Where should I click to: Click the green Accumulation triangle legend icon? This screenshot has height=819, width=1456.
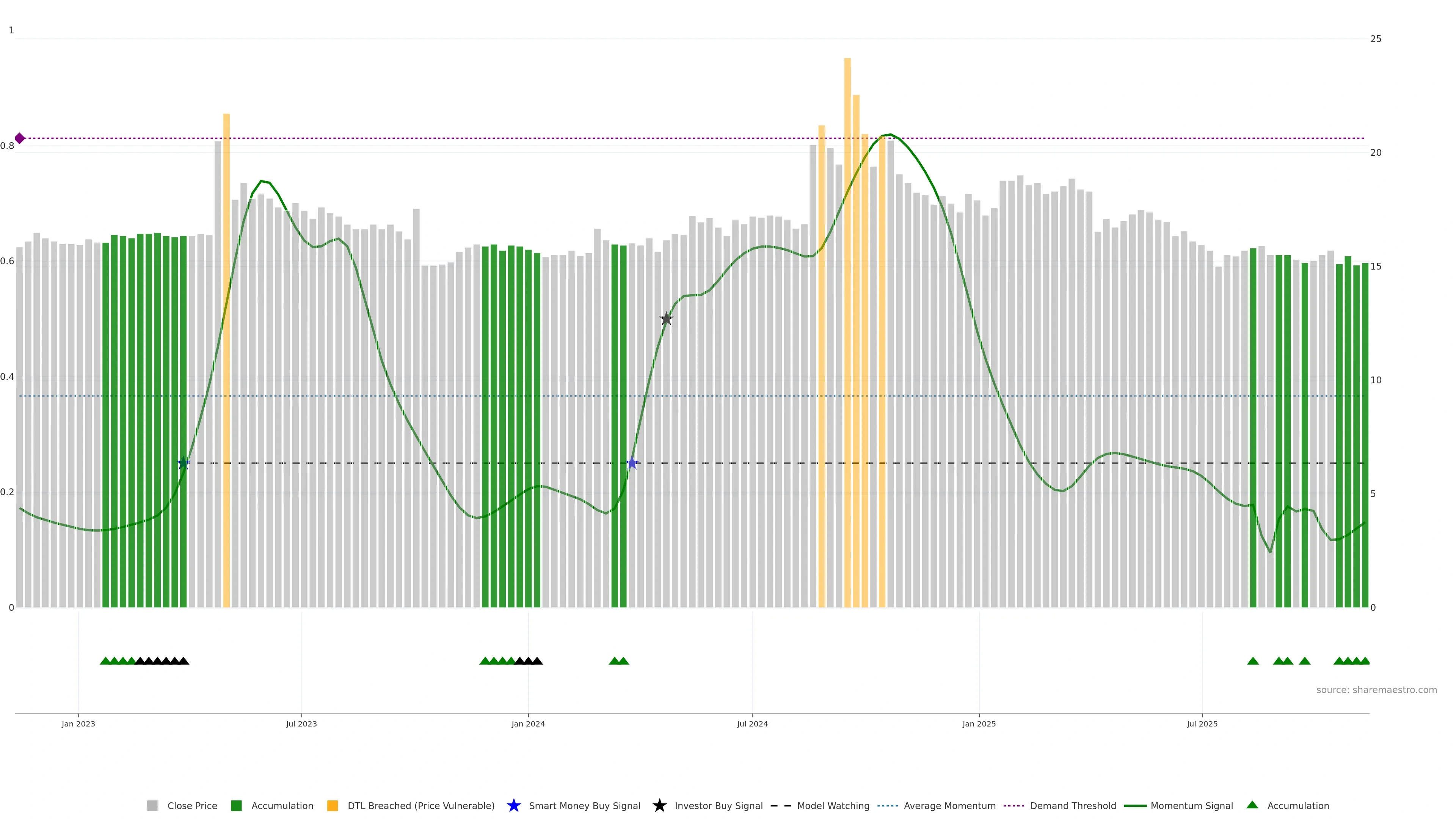coord(1252,805)
